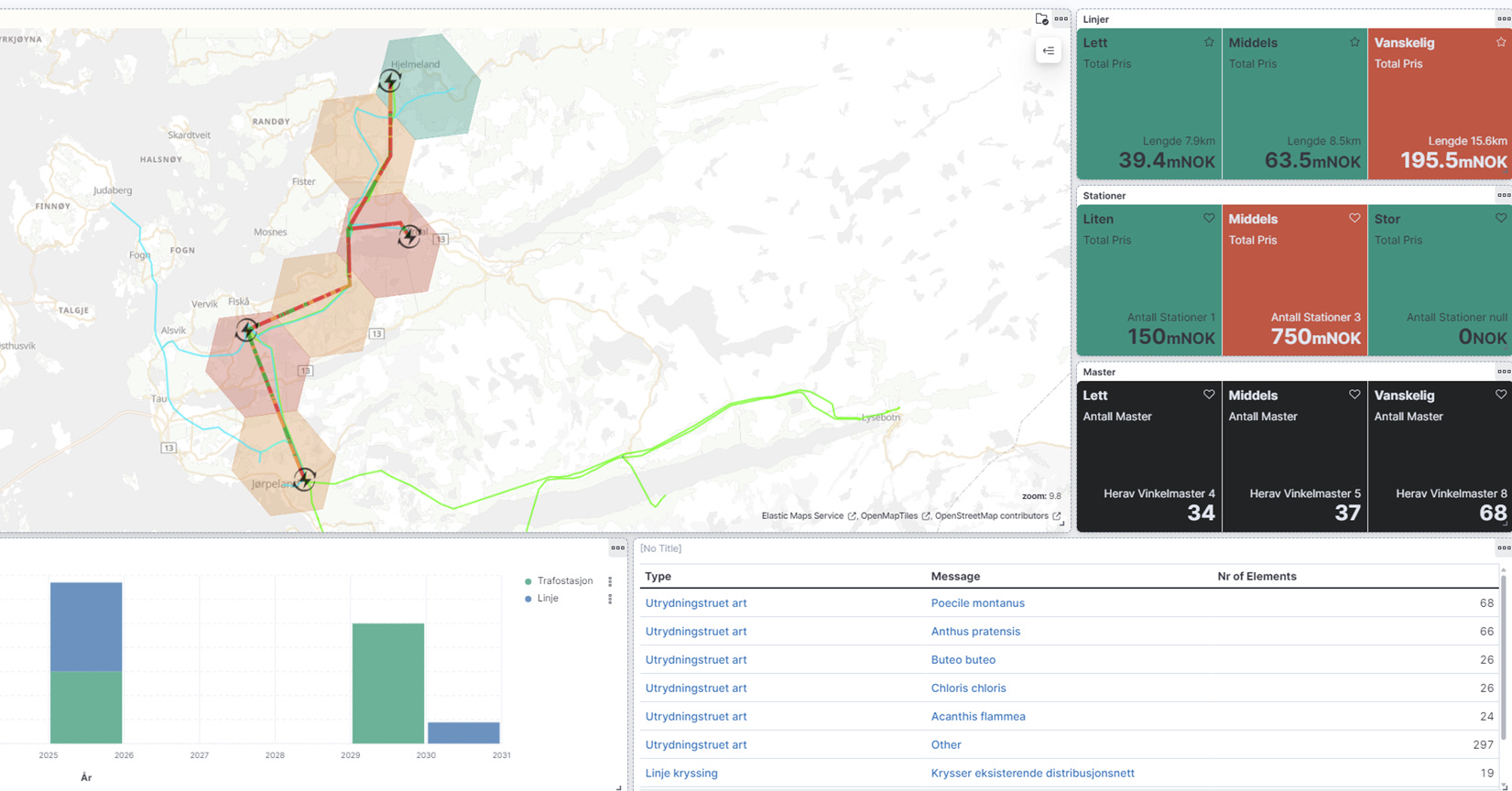Open Trafostasjon legend options
1512x791 pixels.
point(610,581)
